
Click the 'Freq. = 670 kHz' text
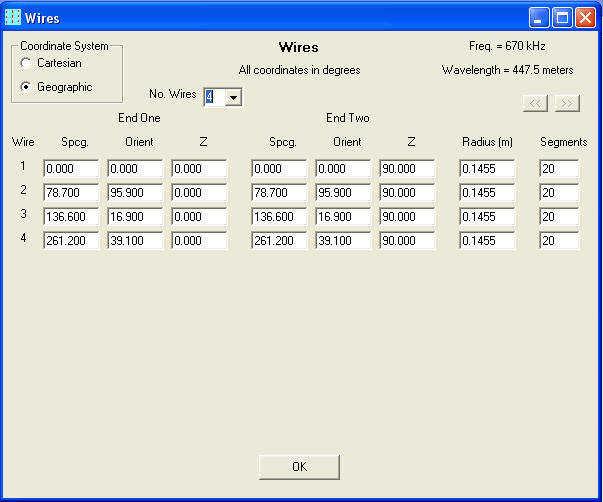coord(507,46)
